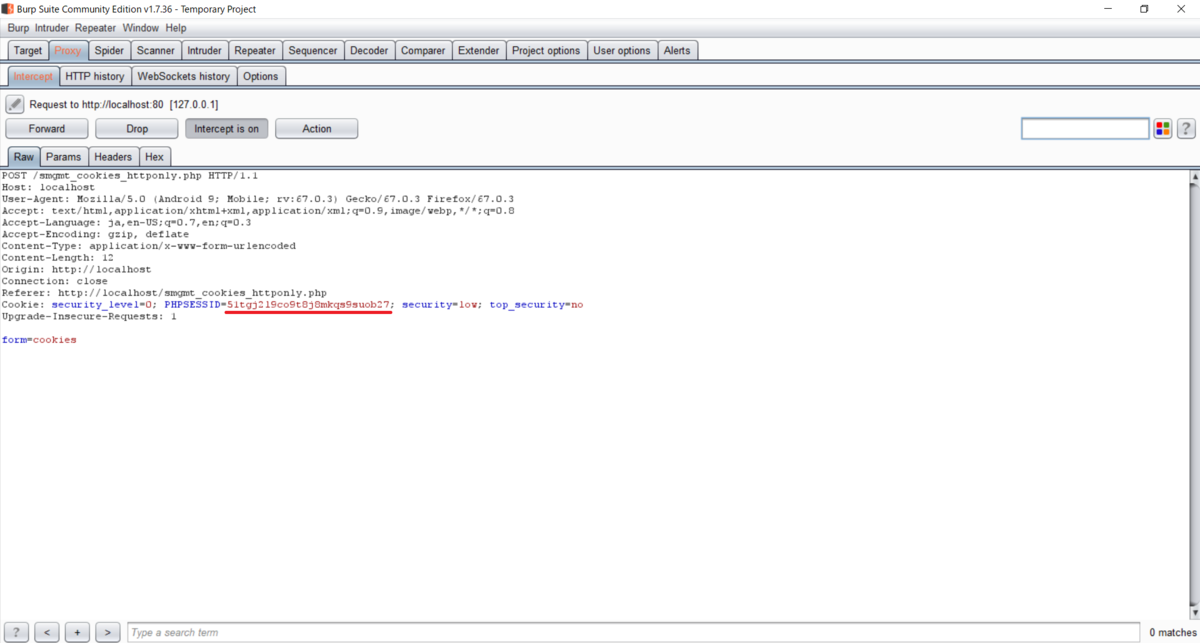The image size is (1200, 643).
Task: Click the 'Origin: http://localhost' line
Action: point(77,269)
